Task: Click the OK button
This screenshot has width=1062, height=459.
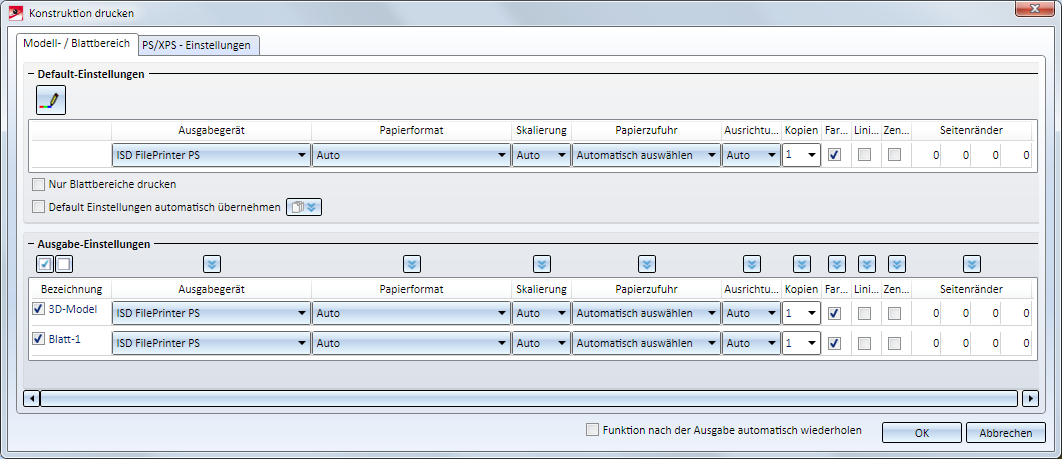Action: coord(921,433)
